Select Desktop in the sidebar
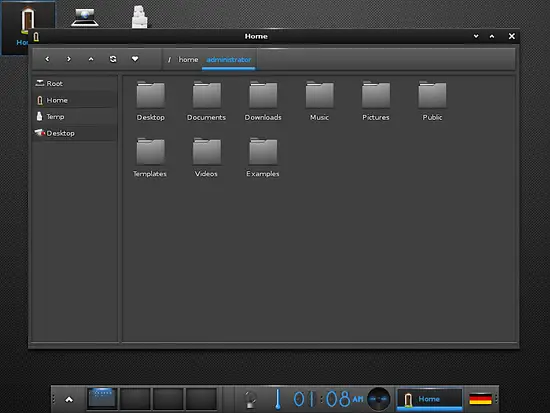Viewport: 550px width, 413px height. tap(74, 133)
